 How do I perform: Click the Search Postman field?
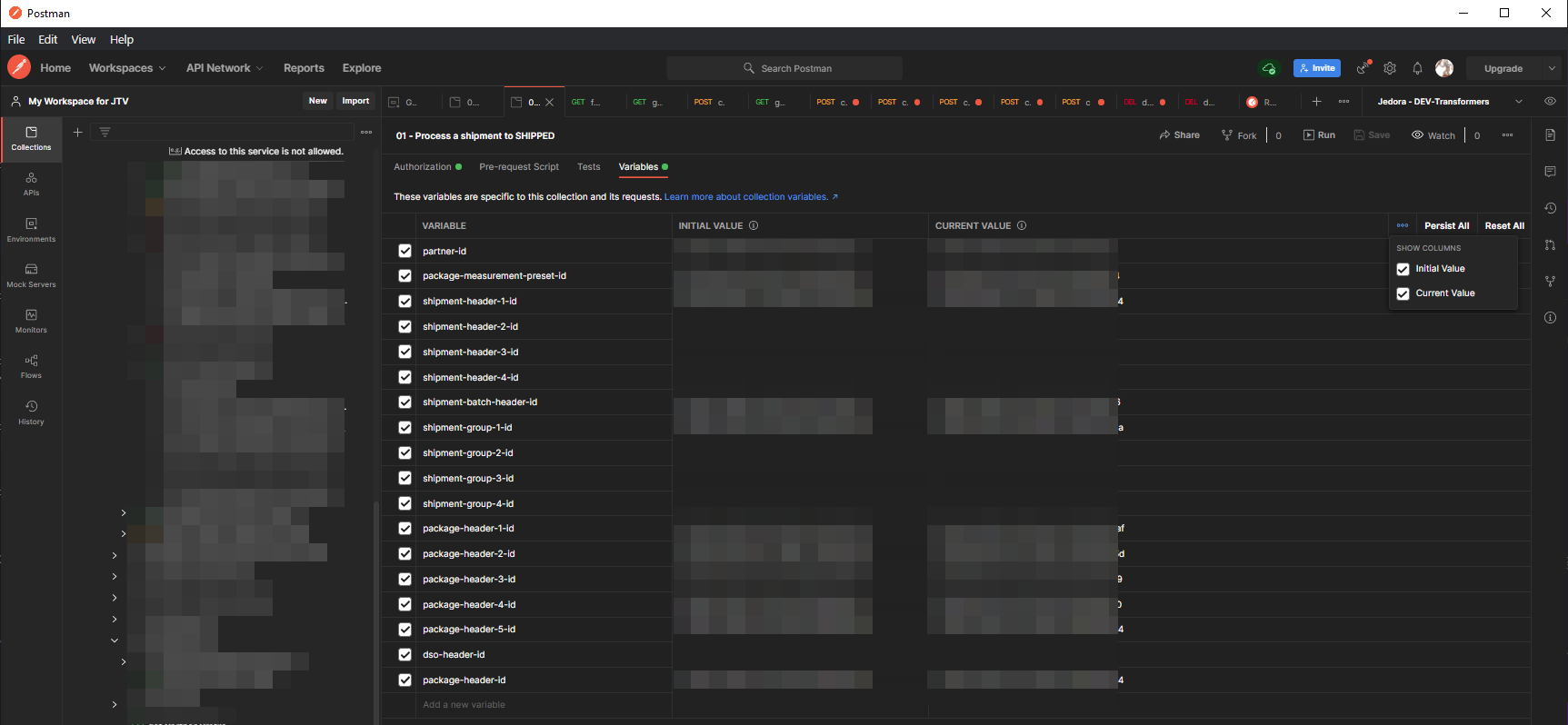pyautogui.click(x=784, y=68)
